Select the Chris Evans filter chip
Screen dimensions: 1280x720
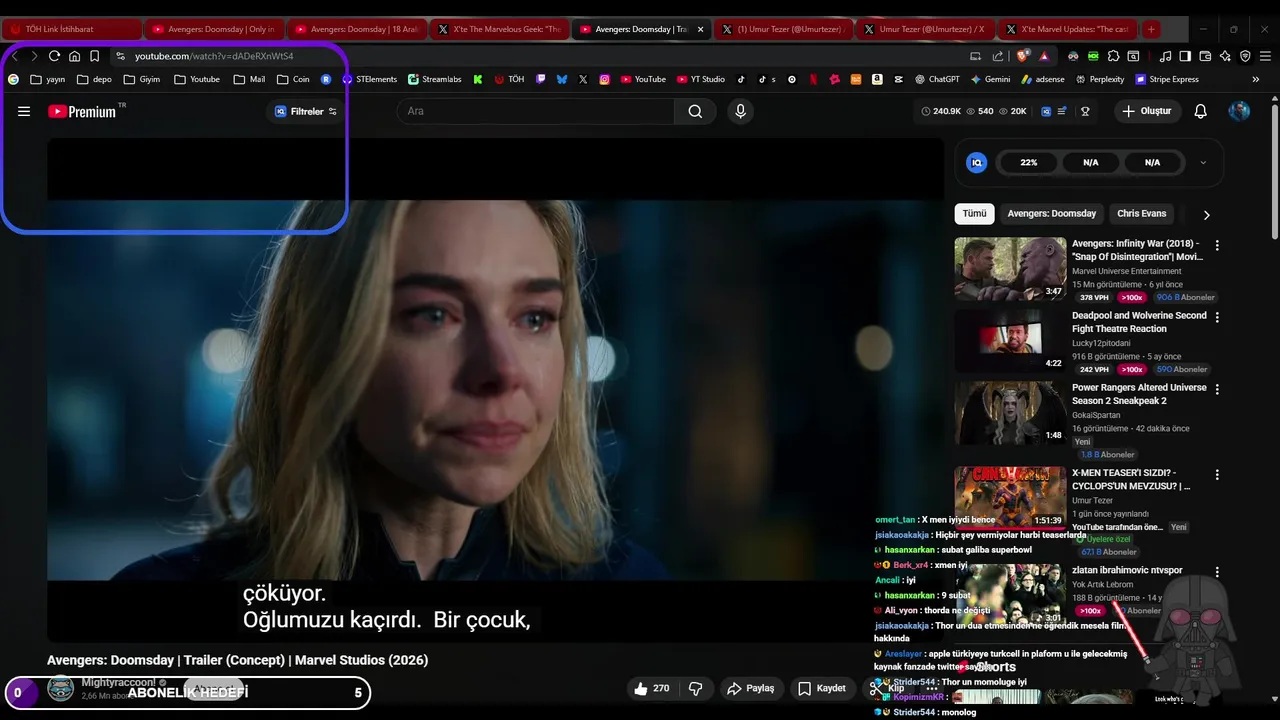[1141, 213]
